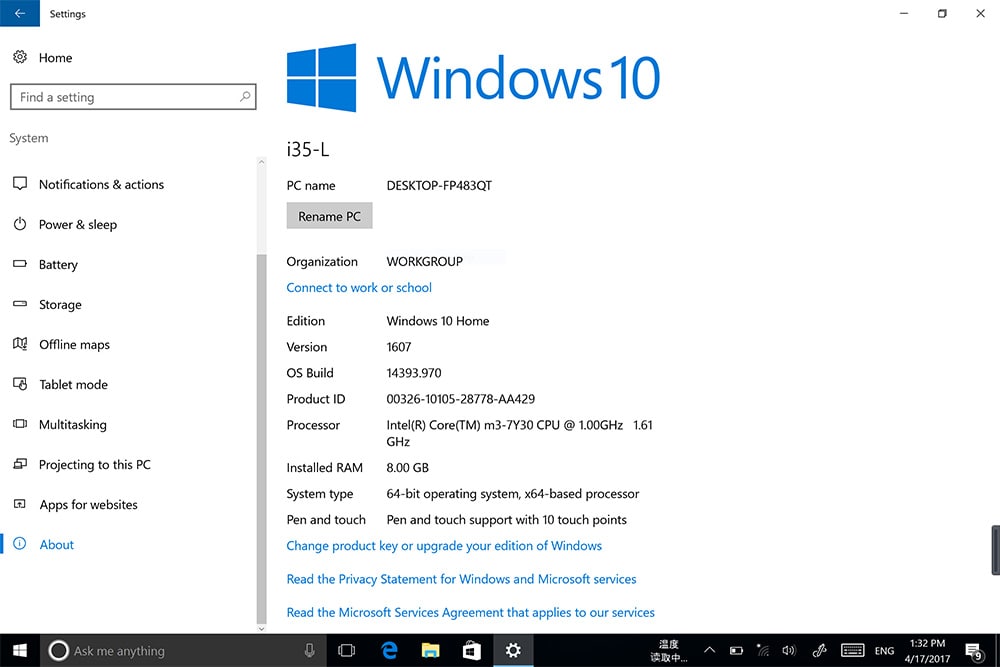This screenshot has height=667, width=1000.
Task: Open Storage settings page
Action: [x=60, y=305]
